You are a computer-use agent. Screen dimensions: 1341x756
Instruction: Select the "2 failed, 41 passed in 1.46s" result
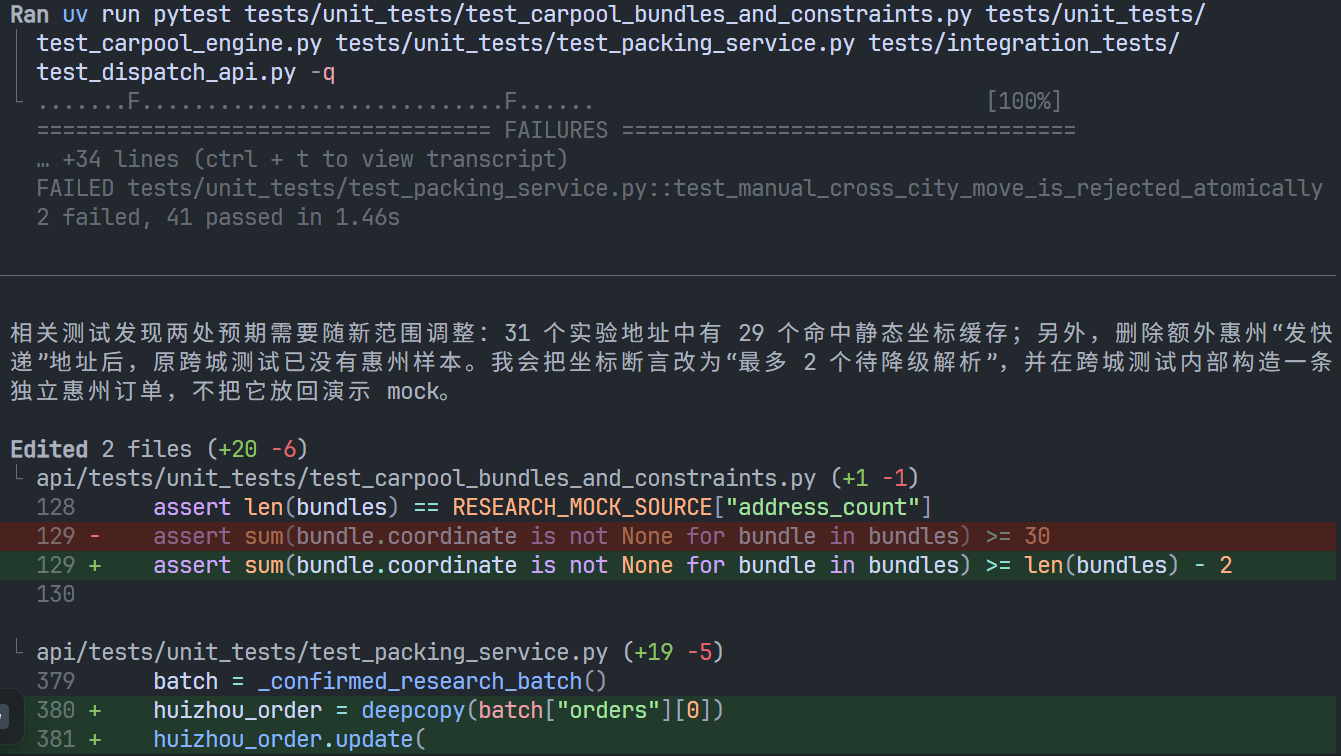(x=218, y=217)
